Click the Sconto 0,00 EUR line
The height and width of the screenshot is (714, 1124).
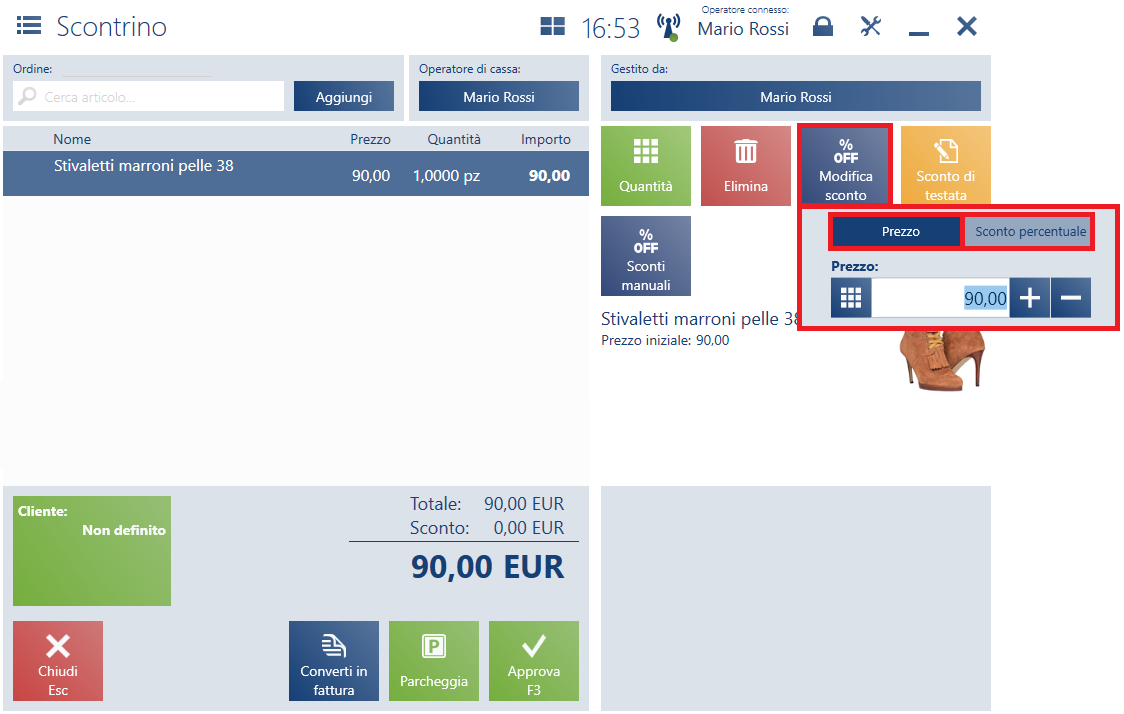tap(487, 528)
